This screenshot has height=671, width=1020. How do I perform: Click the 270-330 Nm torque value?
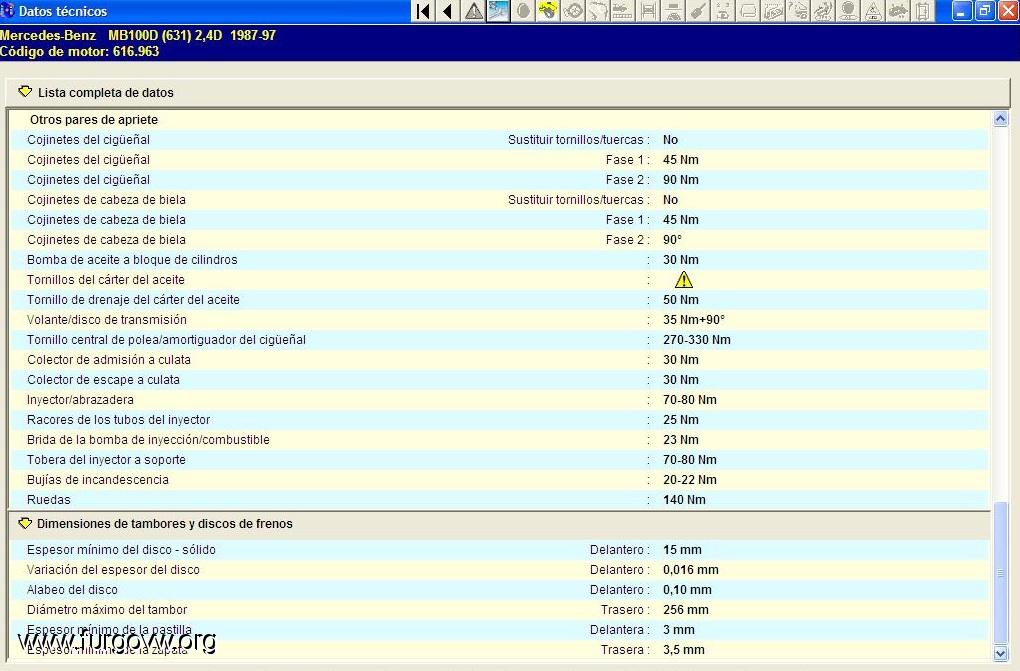697,340
